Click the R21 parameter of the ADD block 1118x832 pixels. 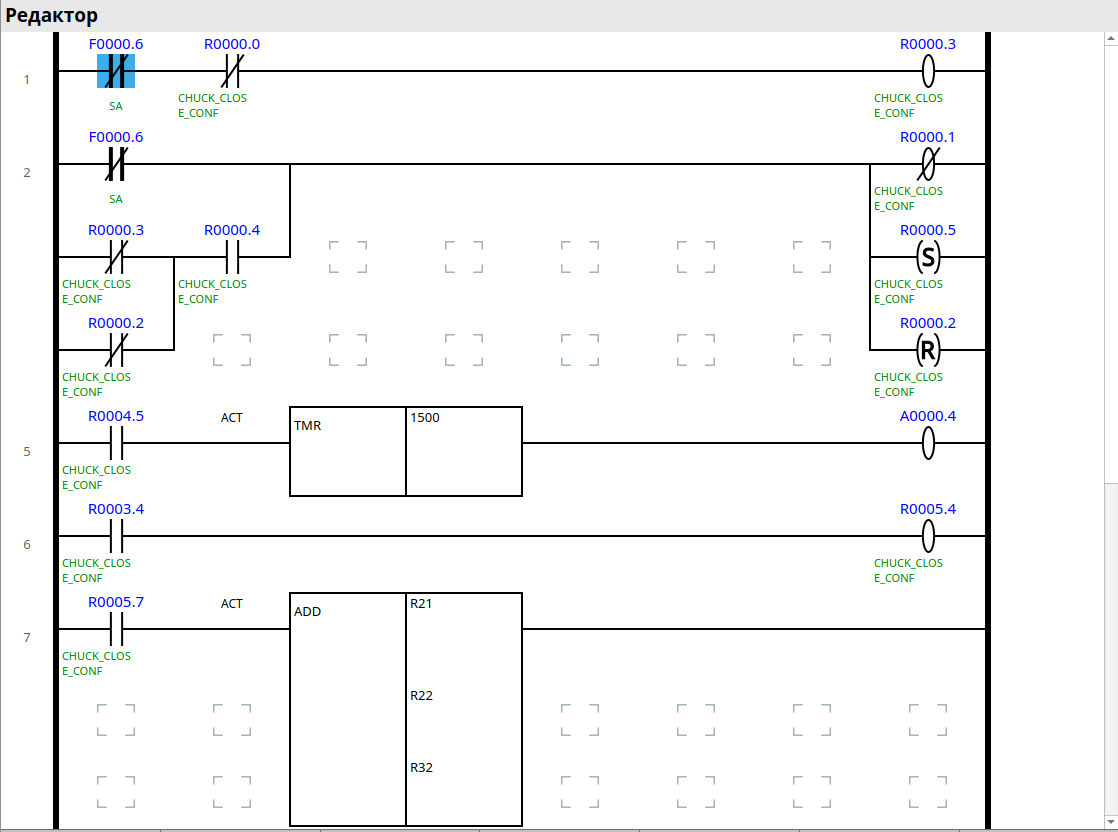[422, 604]
